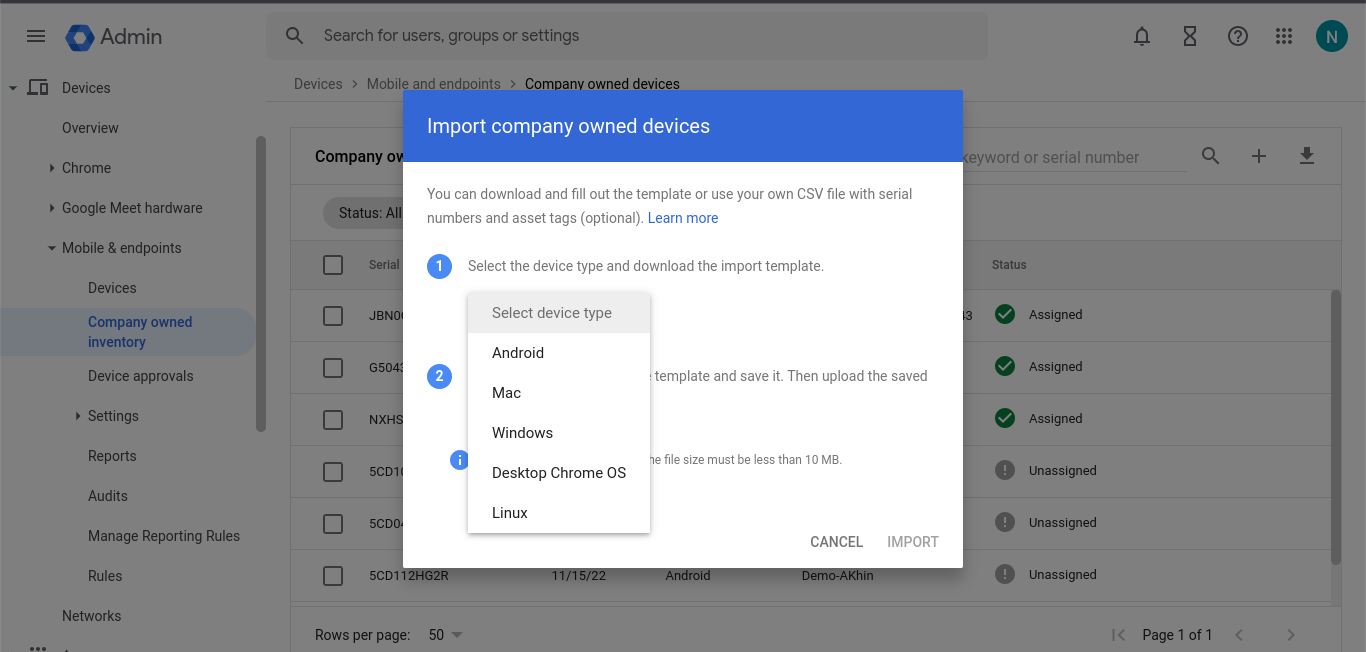The height and width of the screenshot is (652, 1366).
Task: Open the main hamburger menu
Action: click(x=36, y=36)
